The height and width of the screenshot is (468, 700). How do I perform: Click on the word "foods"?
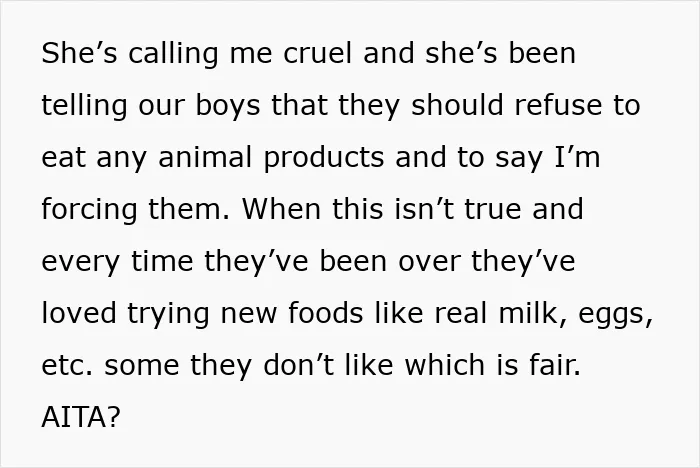[325, 312]
